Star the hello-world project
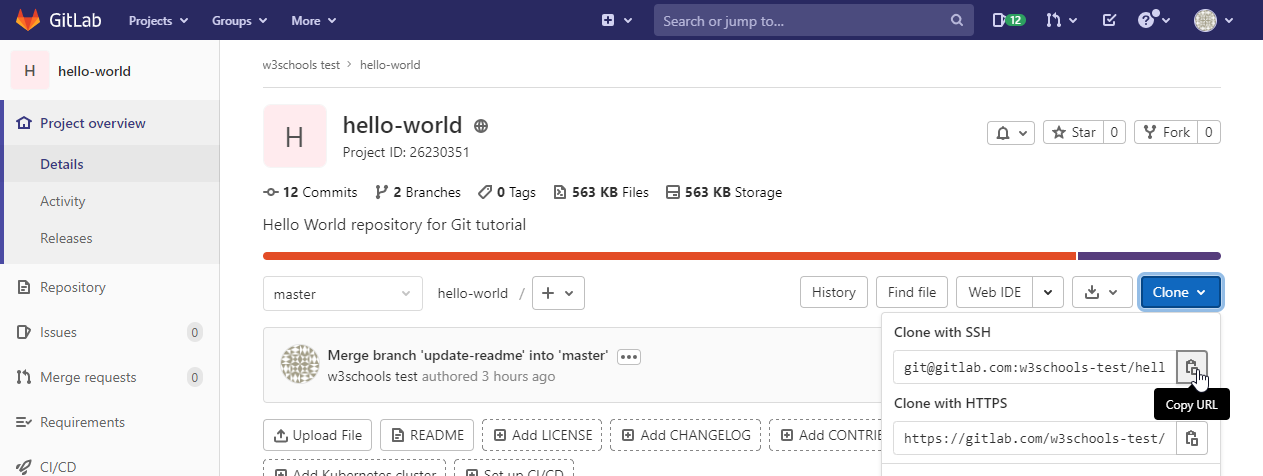Screen dimensions: 1263x476 (x=1074, y=132)
